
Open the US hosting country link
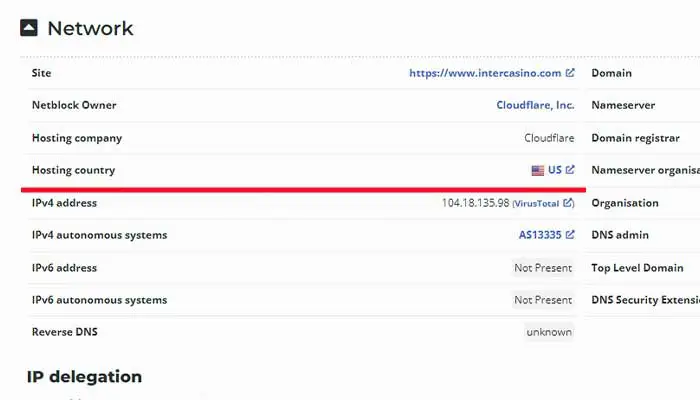(555, 170)
